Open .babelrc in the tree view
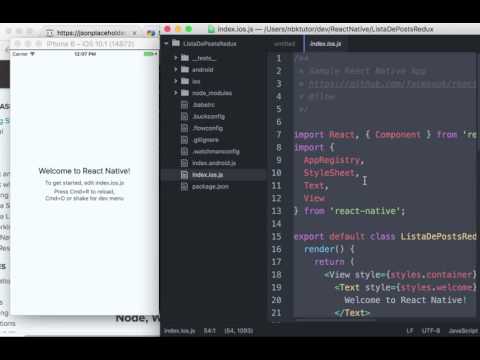Image resolution: width=480 pixels, height=360 pixels. (x=204, y=105)
